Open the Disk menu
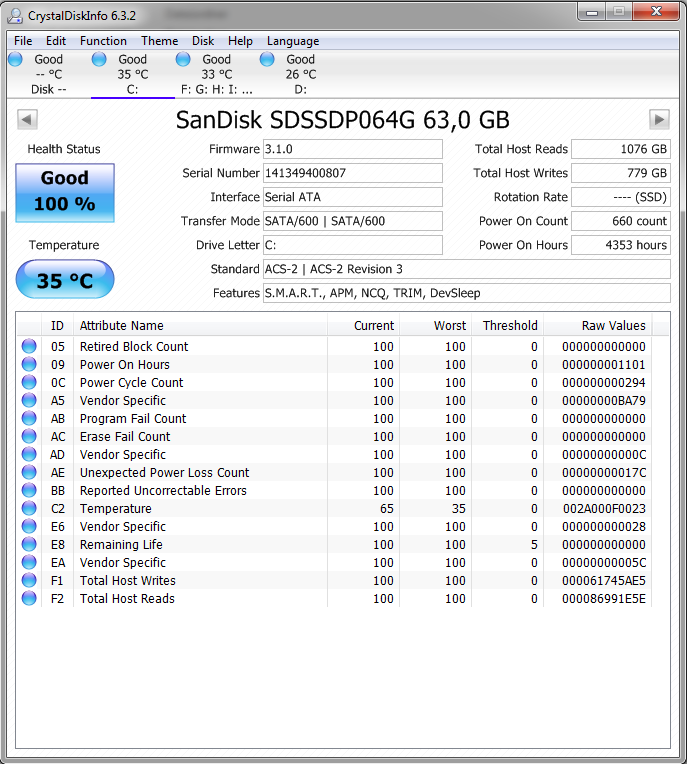The image size is (687, 764). point(203,41)
